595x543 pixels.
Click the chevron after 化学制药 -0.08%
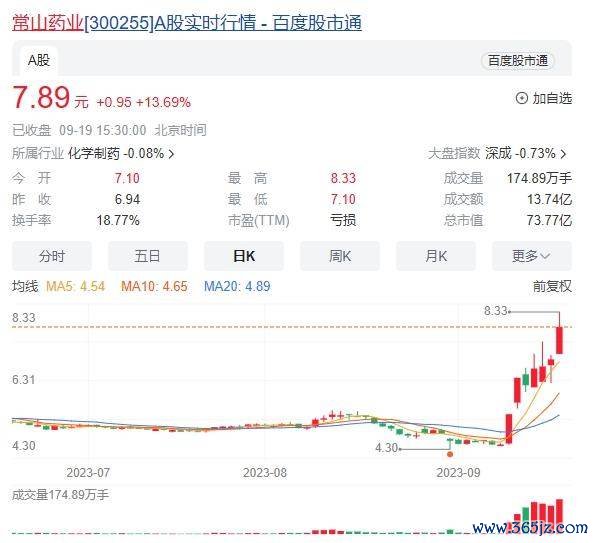pos(171,154)
